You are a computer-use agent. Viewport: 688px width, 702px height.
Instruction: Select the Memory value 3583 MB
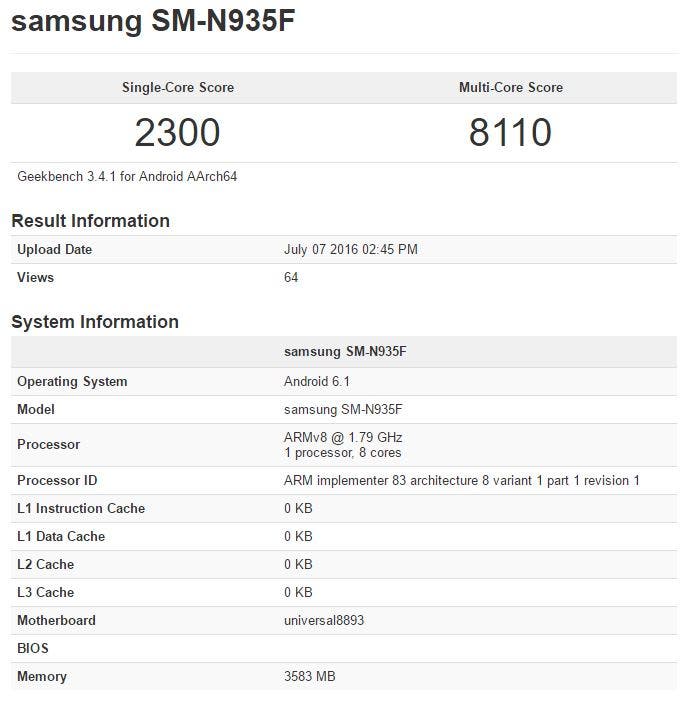click(309, 676)
